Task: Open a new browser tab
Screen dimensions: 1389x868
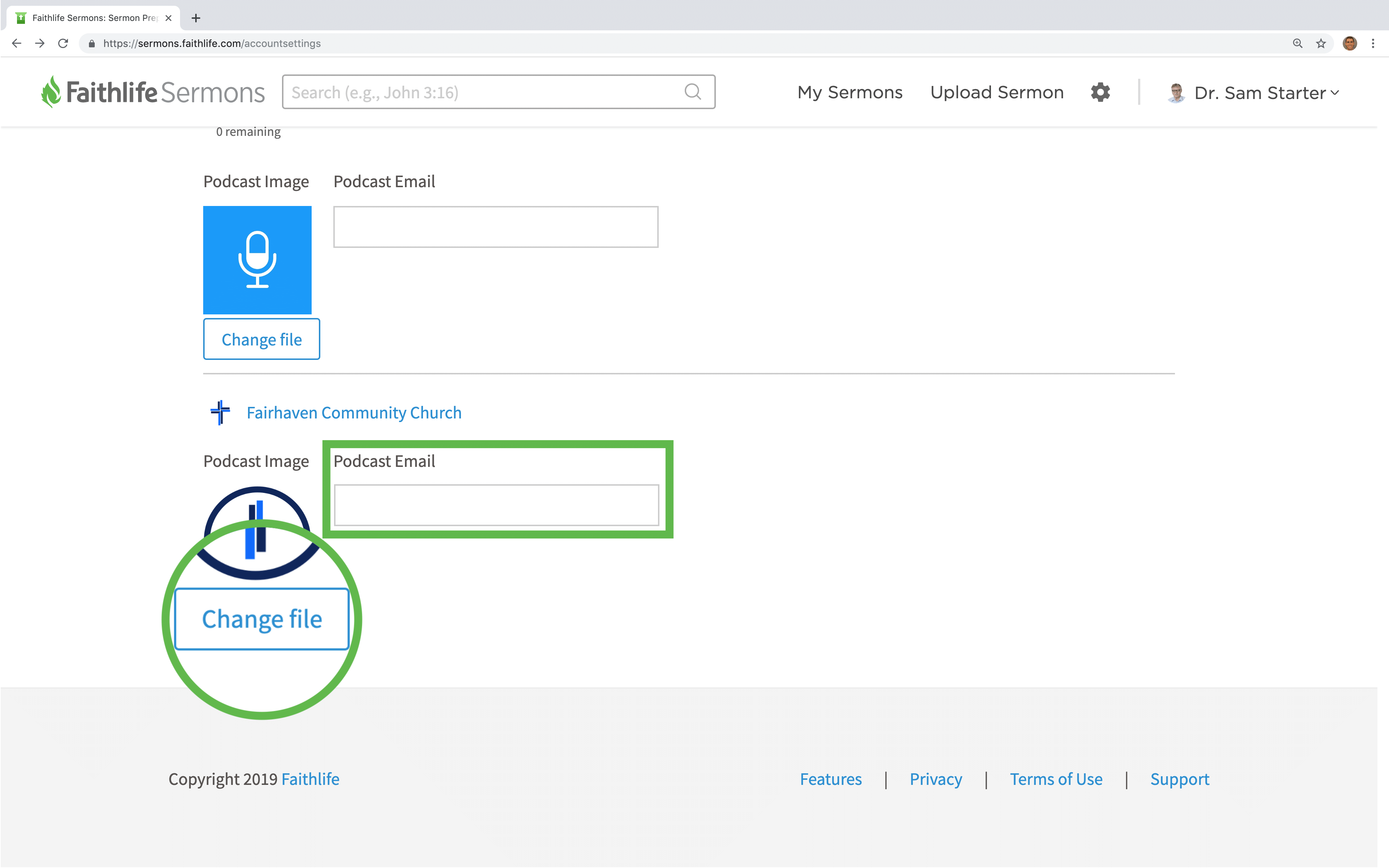Action: [x=196, y=18]
